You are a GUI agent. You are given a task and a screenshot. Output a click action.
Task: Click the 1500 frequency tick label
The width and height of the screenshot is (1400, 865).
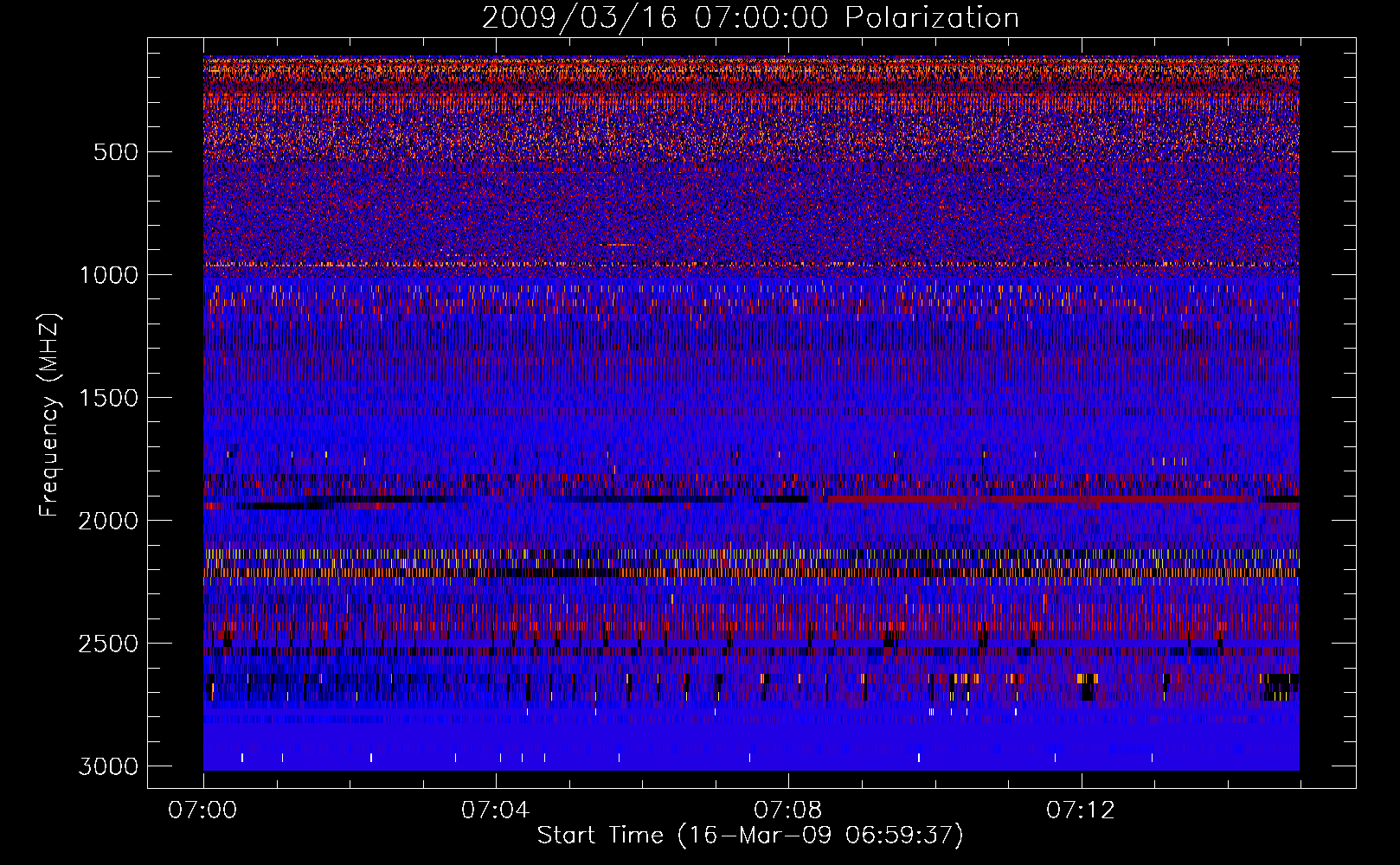coord(108,398)
